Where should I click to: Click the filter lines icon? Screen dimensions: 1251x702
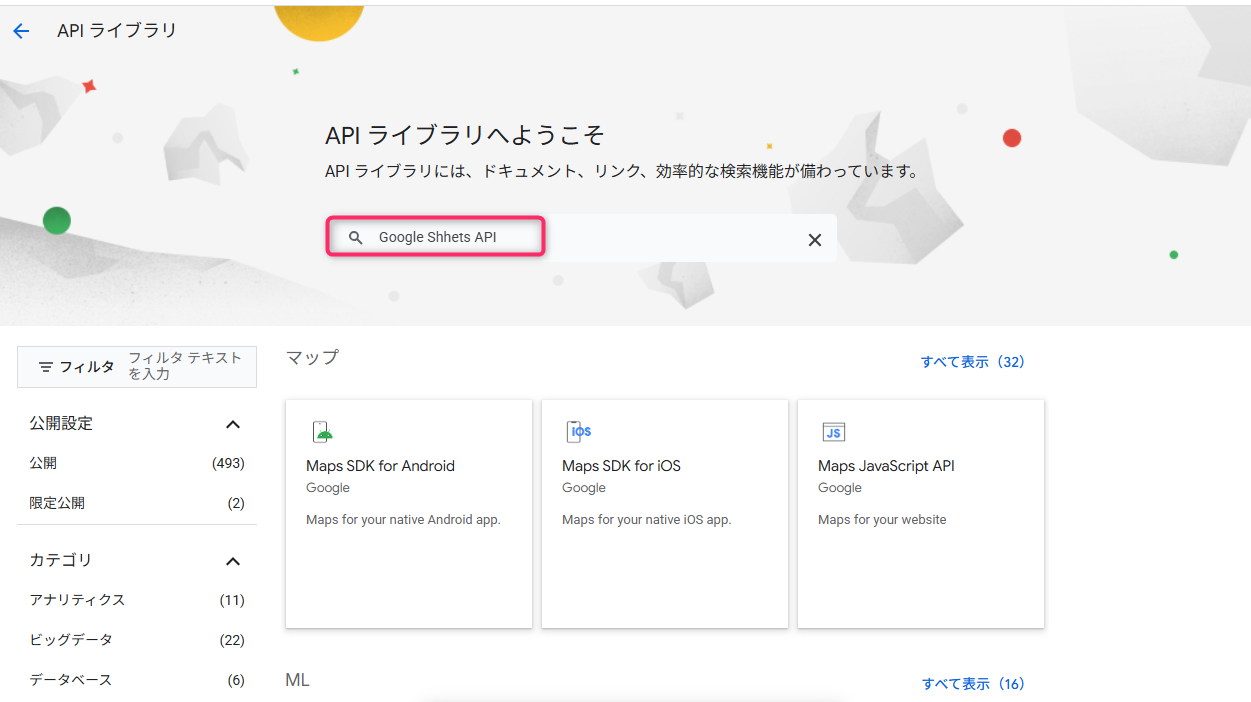point(46,367)
